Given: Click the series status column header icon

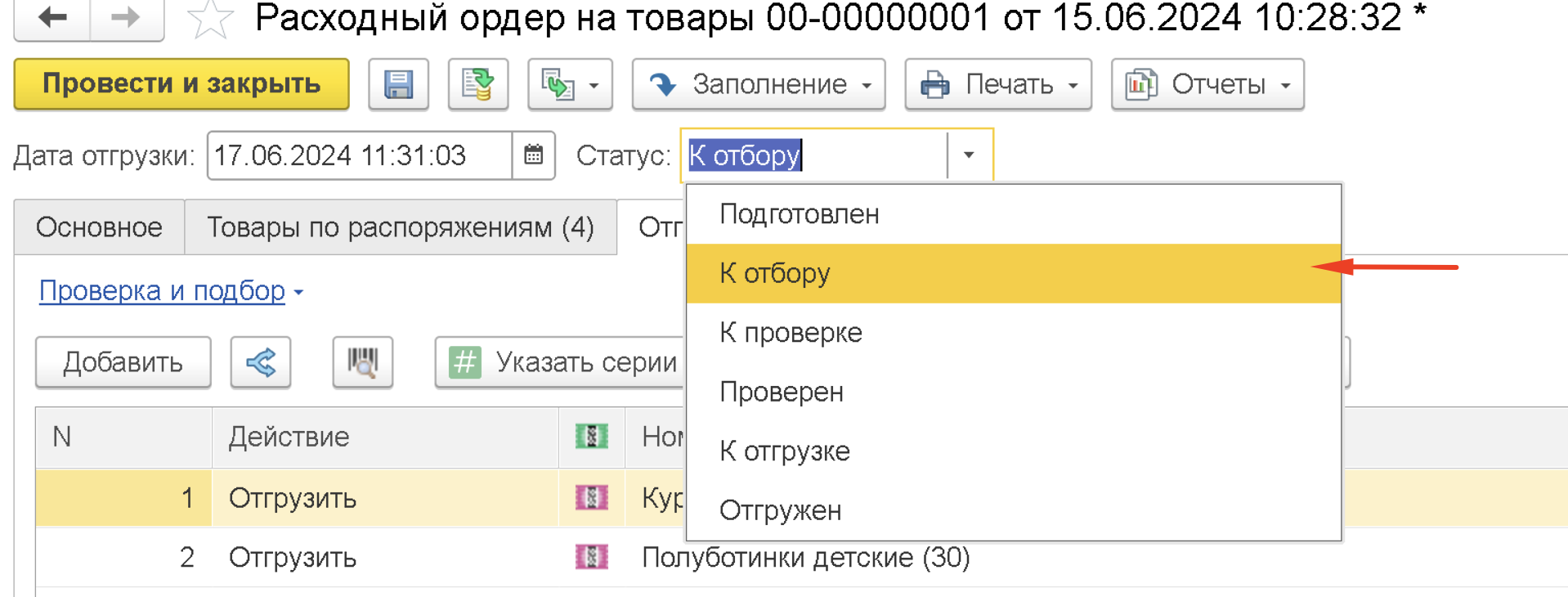Looking at the screenshot, I should click(592, 438).
